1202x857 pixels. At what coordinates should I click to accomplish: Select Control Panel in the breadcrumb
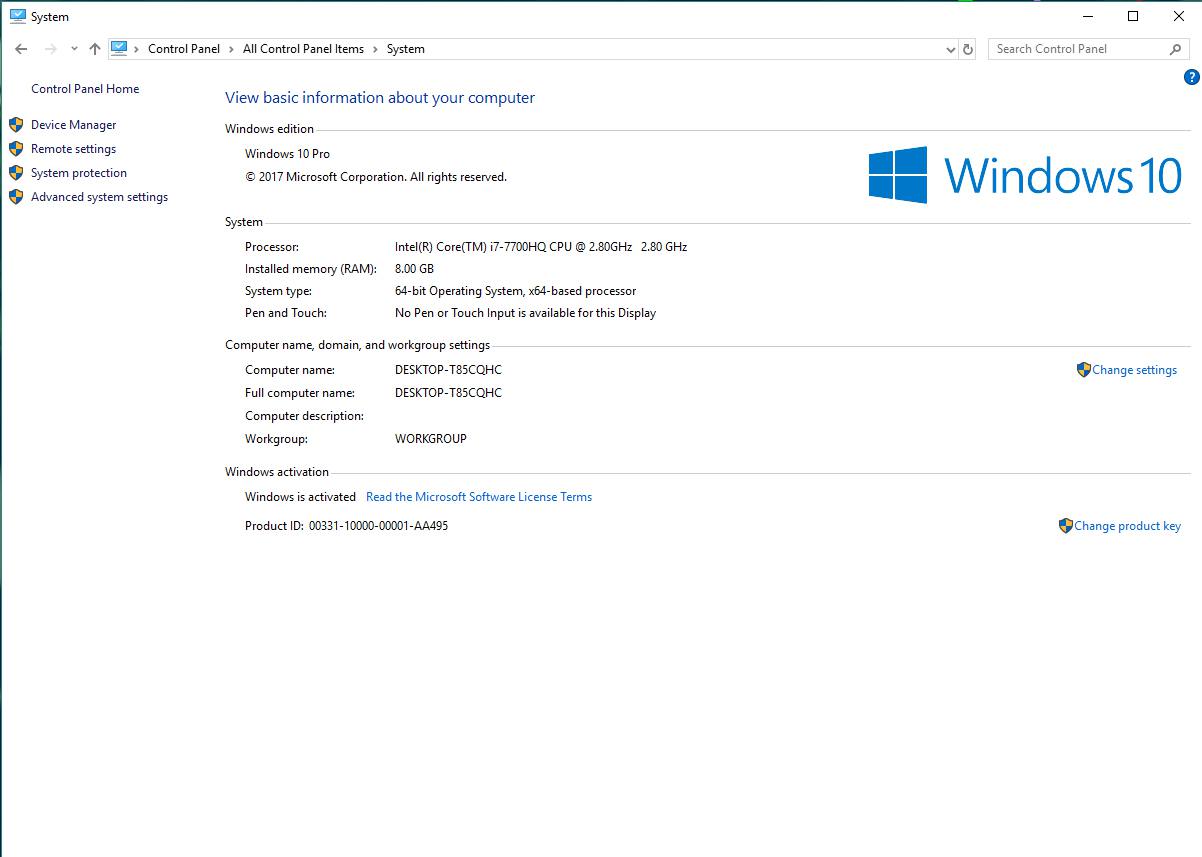(x=184, y=49)
